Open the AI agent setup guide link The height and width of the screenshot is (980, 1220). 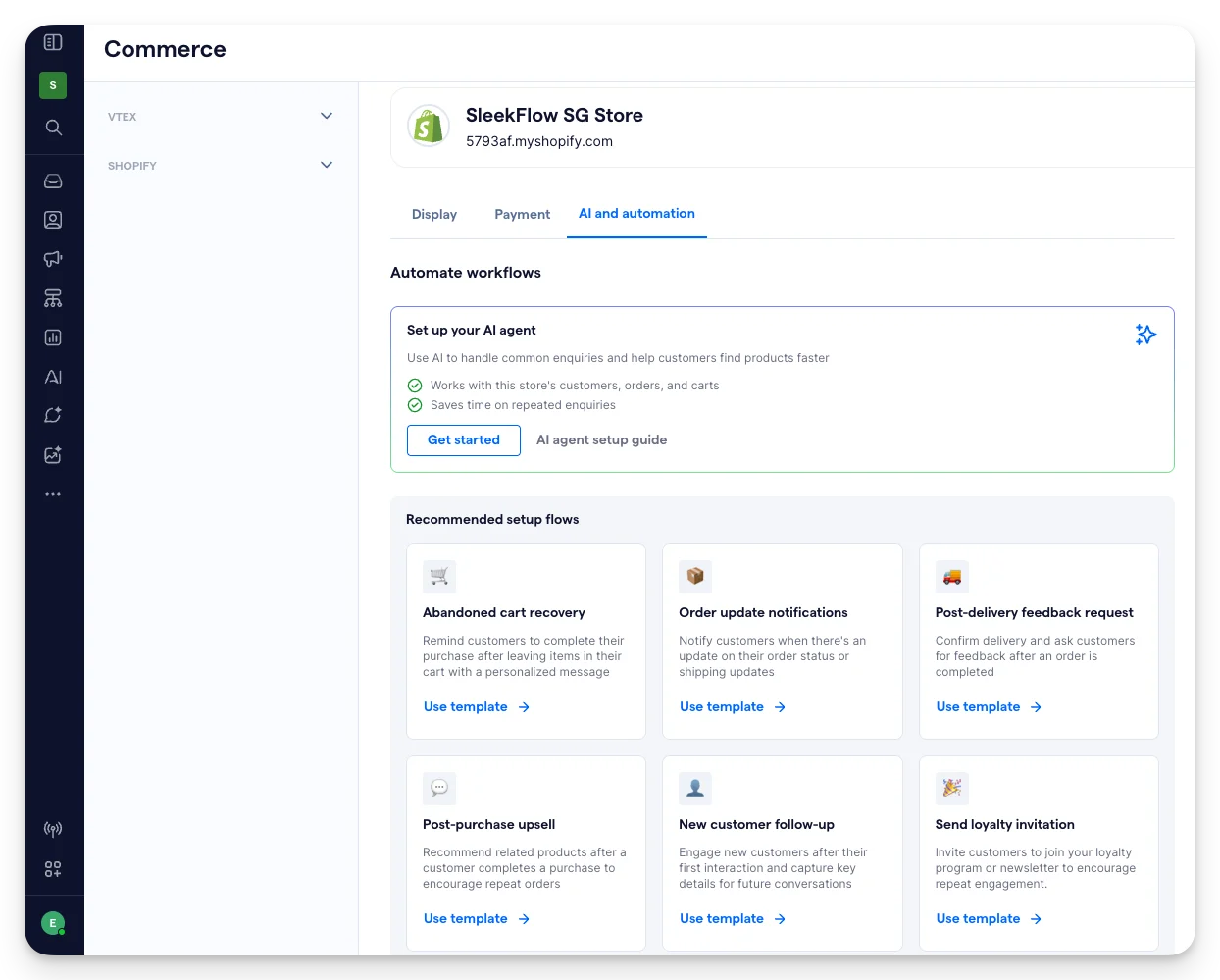(x=602, y=440)
